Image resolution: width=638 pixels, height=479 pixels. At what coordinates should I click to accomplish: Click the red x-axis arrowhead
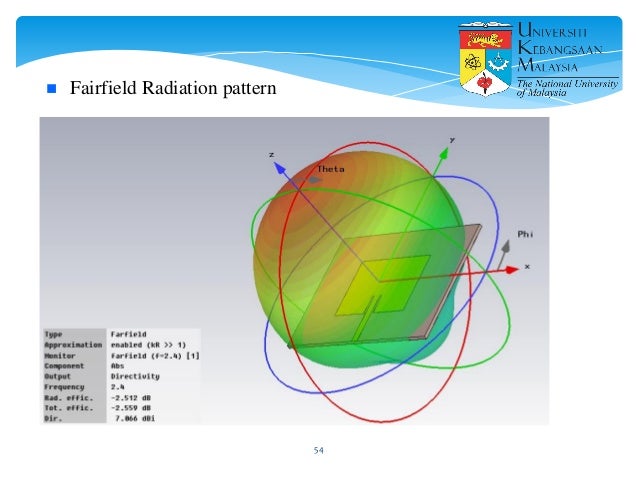[511, 269]
